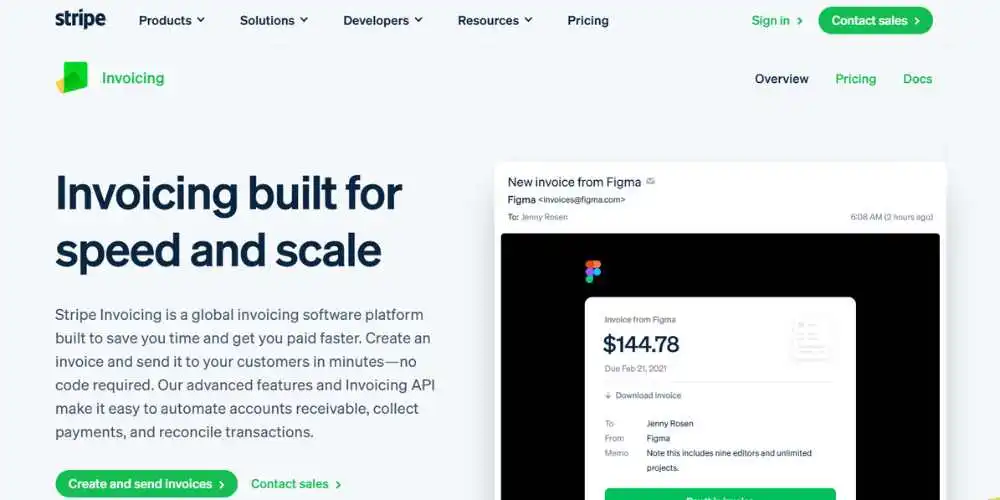This screenshot has width=1000, height=500.
Task: Click the To: Jenny Rosen recipient line
Action: [538, 217]
